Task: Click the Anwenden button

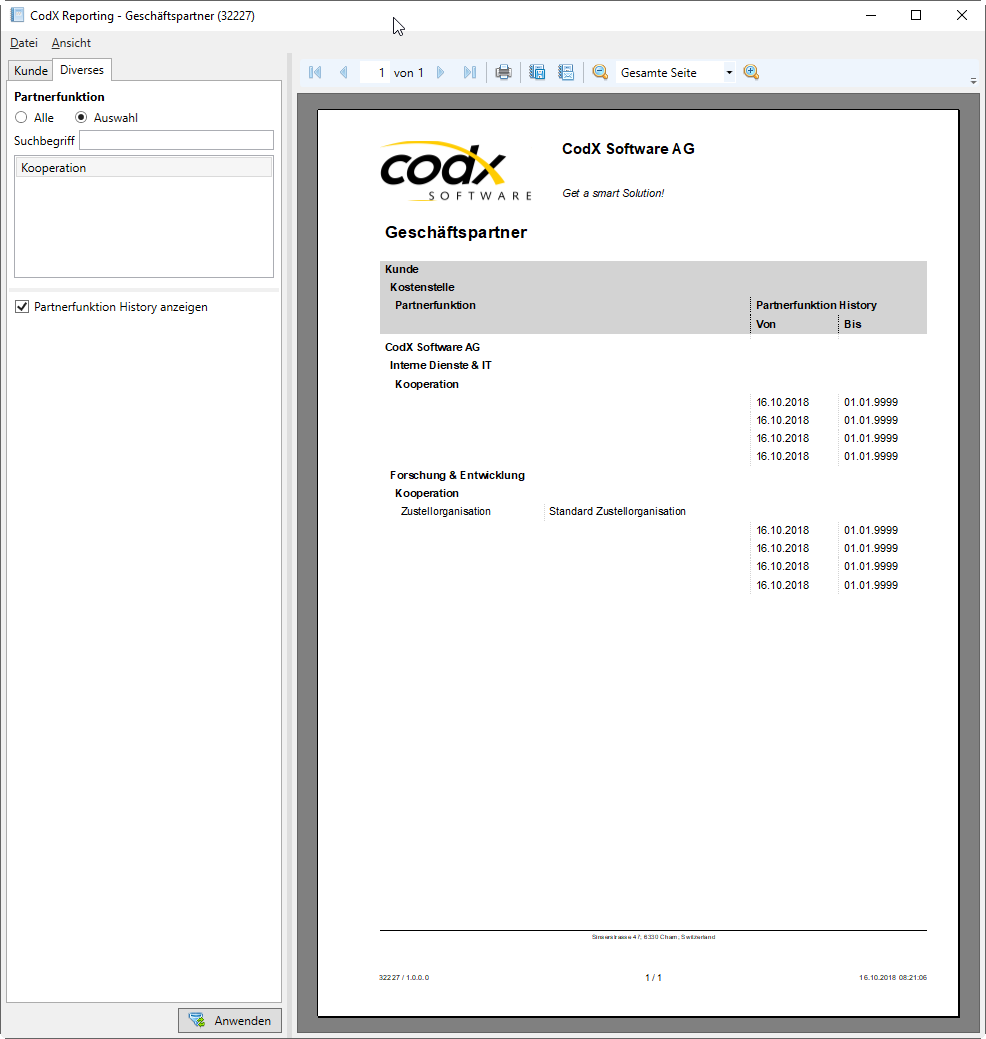Action: (x=230, y=1020)
